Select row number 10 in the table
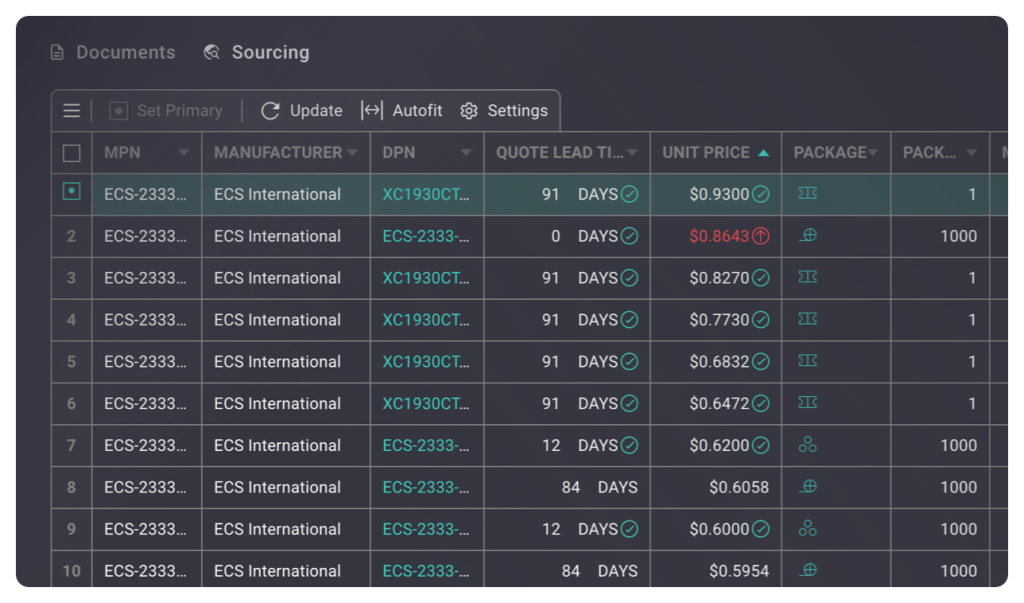The width and height of the screenshot is (1024, 603). click(x=72, y=571)
